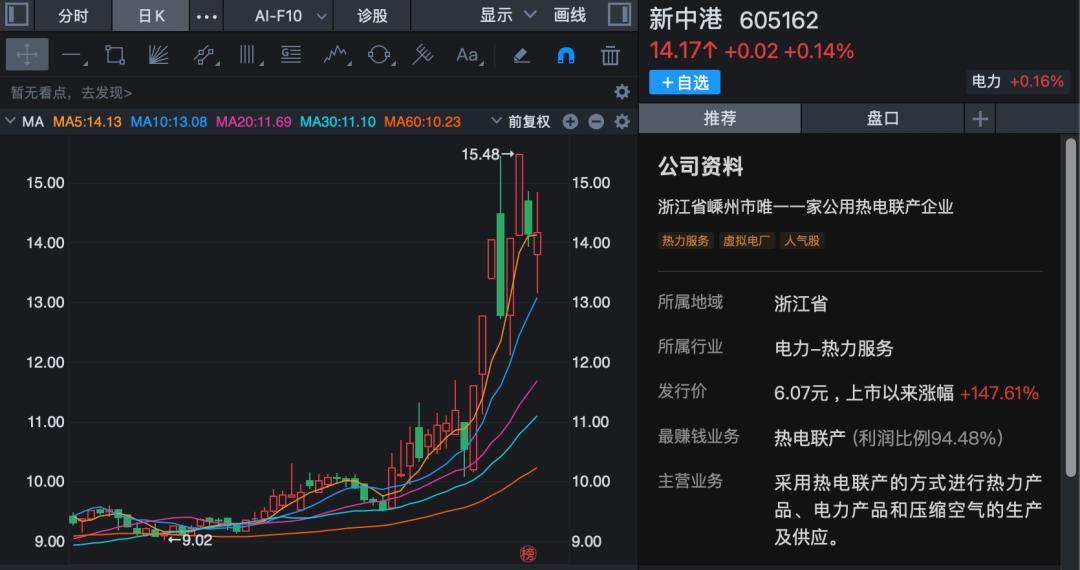The image size is (1080, 570).
Task: Select the Aa text annotation tool
Action: coord(467,55)
